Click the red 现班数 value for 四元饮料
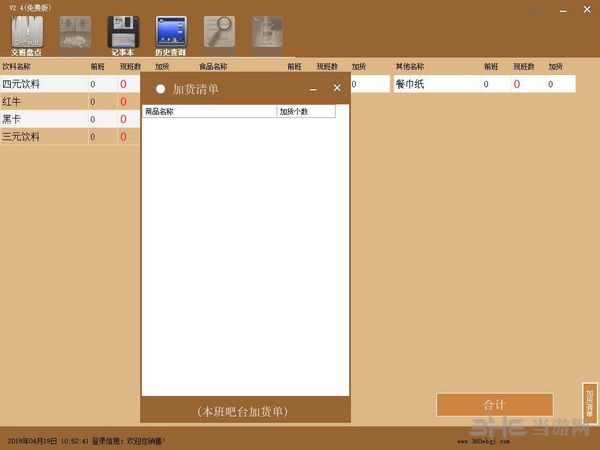 [x=123, y=84]
